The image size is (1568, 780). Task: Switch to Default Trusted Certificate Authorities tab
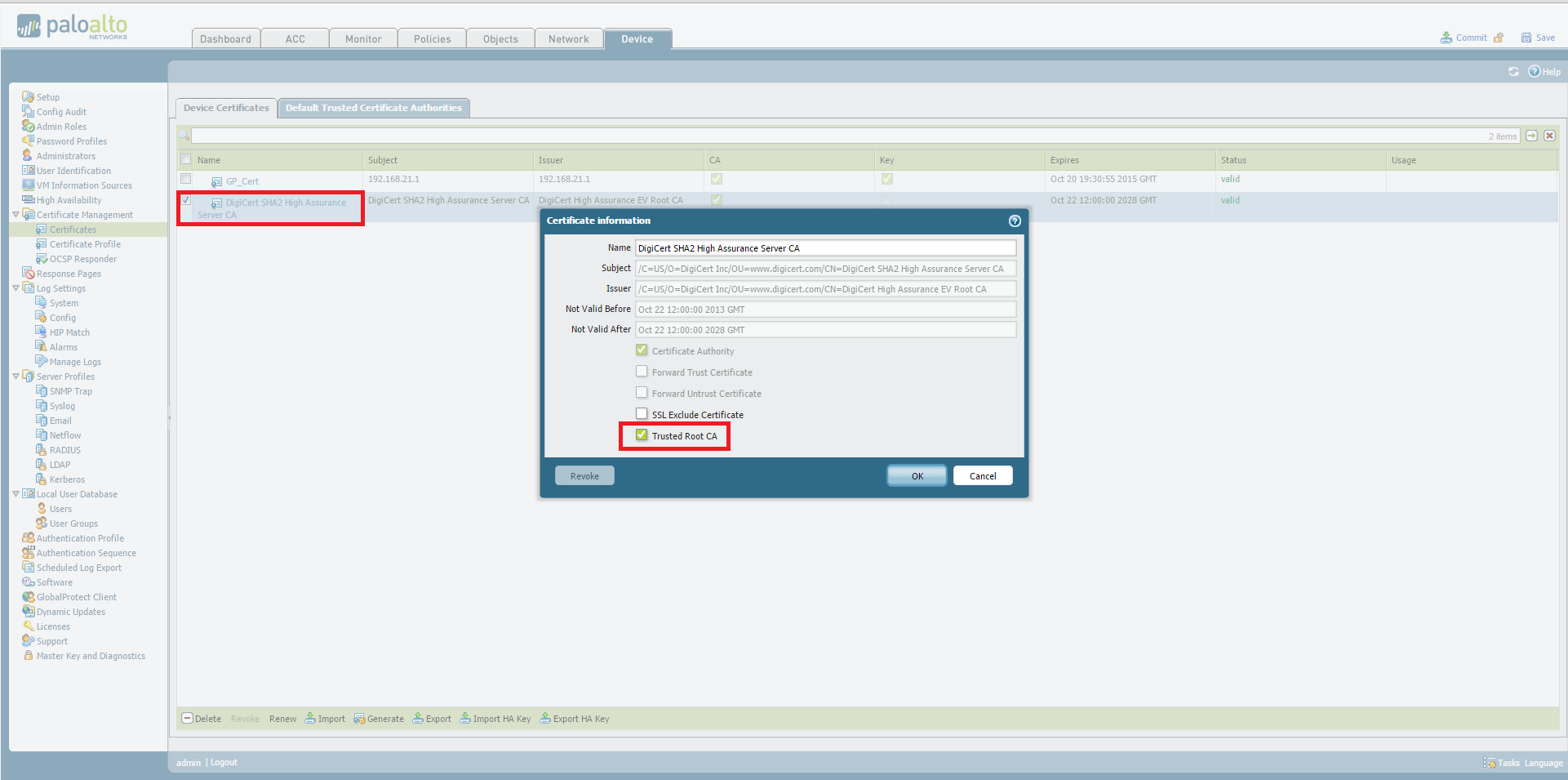coord(374,108)
